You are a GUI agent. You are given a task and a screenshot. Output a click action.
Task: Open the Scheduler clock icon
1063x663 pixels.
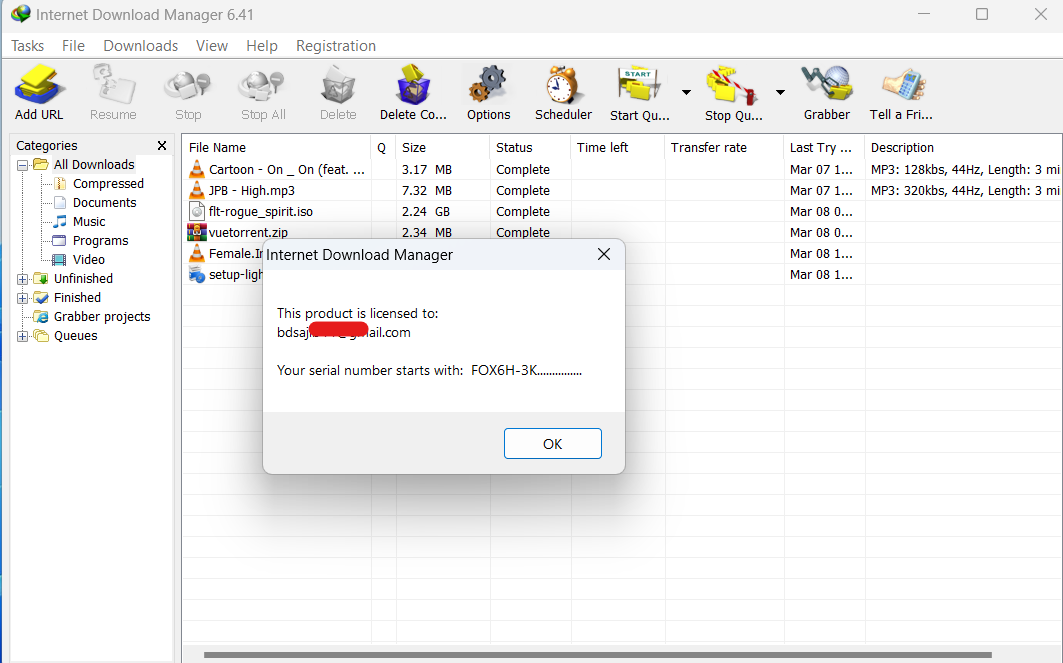(x=563, y=85)
